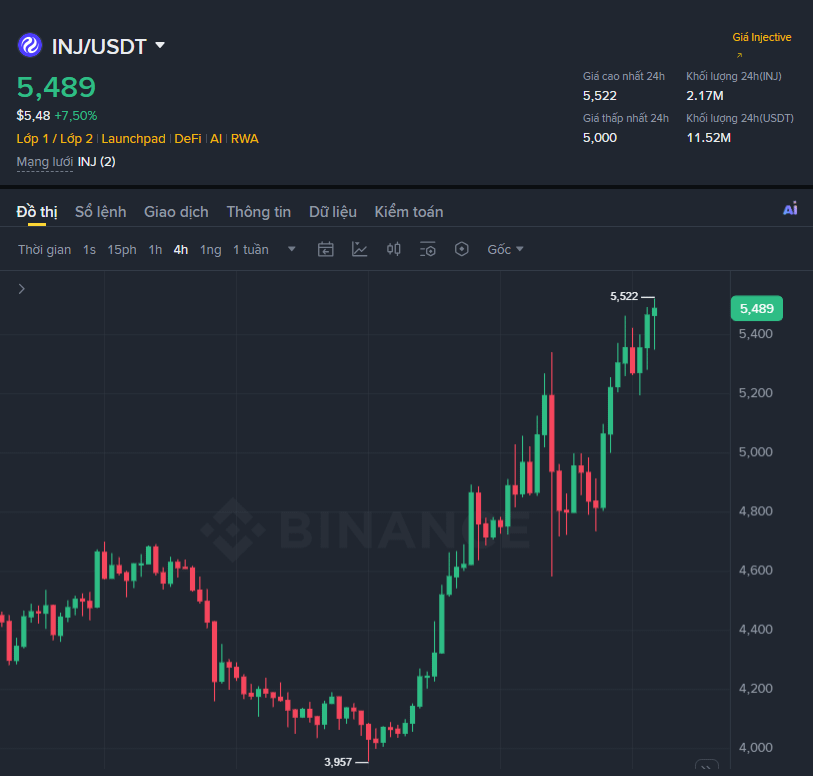Click the 3,957 low price marker
This screenshot has width=813, height=776.
(x=338, y=762)
